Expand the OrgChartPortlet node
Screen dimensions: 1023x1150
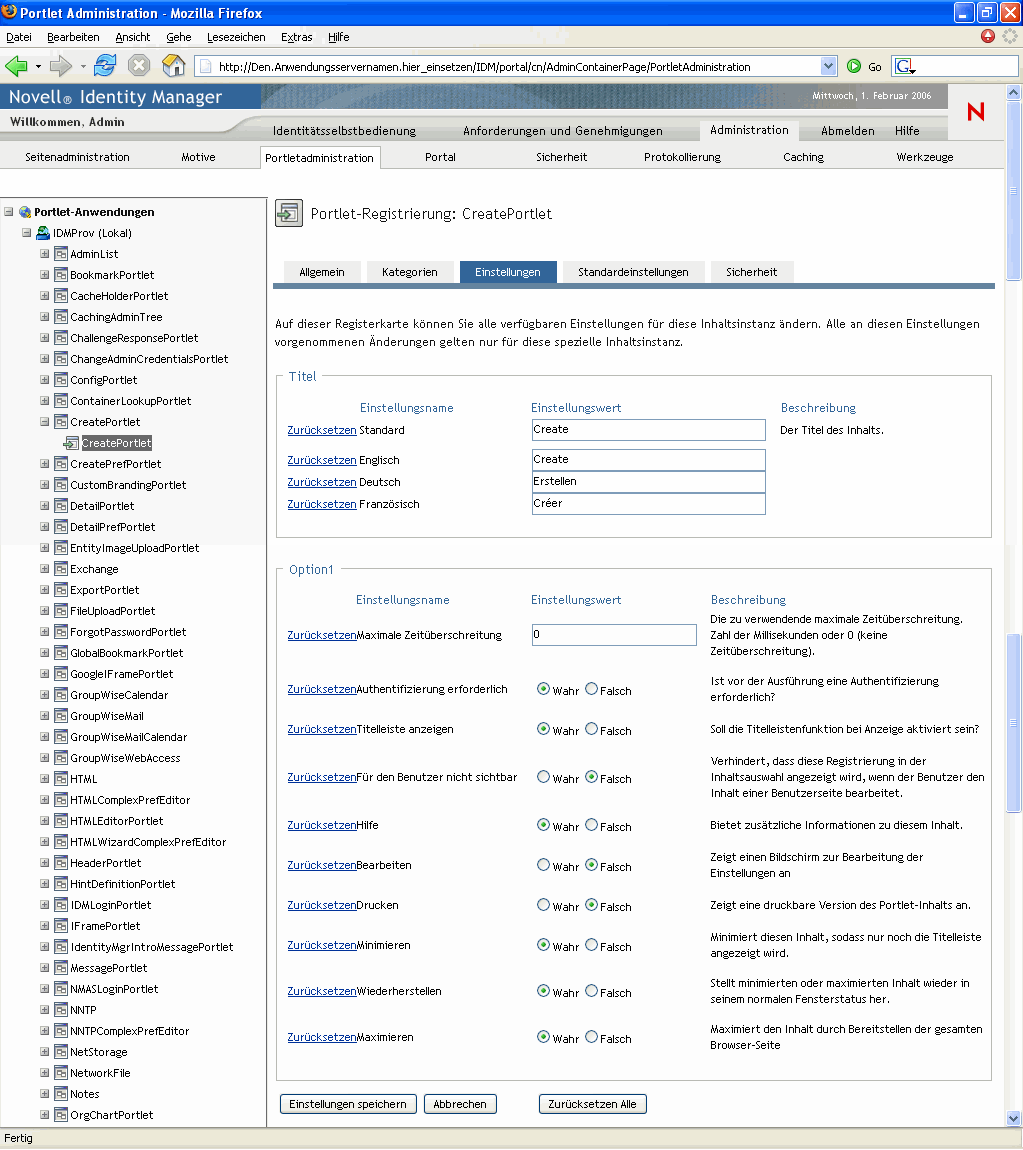(x=44, y=1115)
